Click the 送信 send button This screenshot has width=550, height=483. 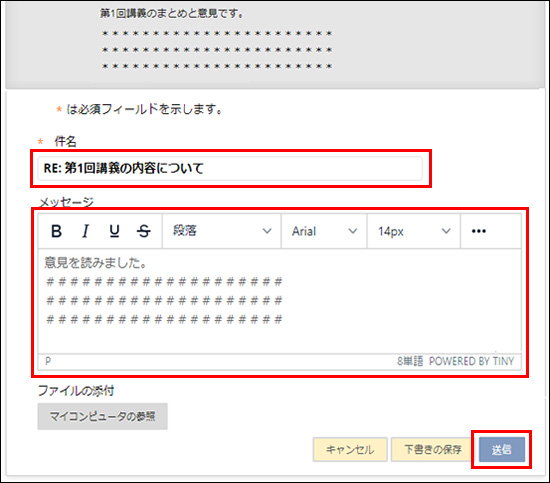[502, 449]
